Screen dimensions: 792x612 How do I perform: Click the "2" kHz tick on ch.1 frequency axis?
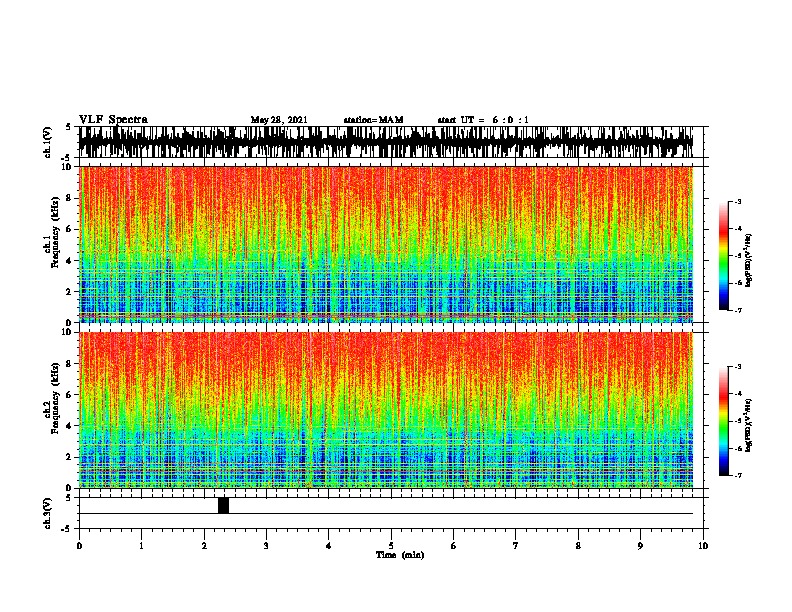[70, 292]
